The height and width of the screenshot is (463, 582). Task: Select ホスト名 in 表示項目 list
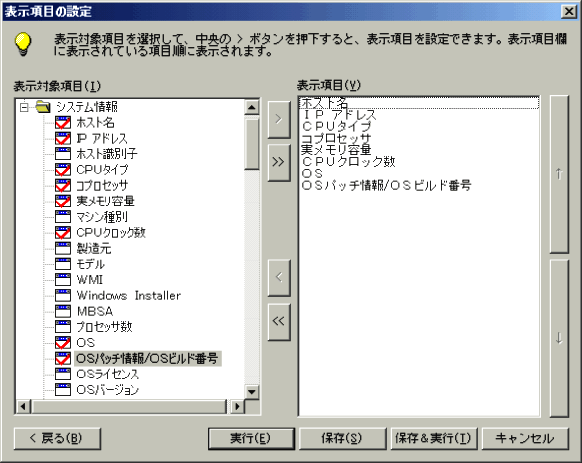click(x=419, y=103)
